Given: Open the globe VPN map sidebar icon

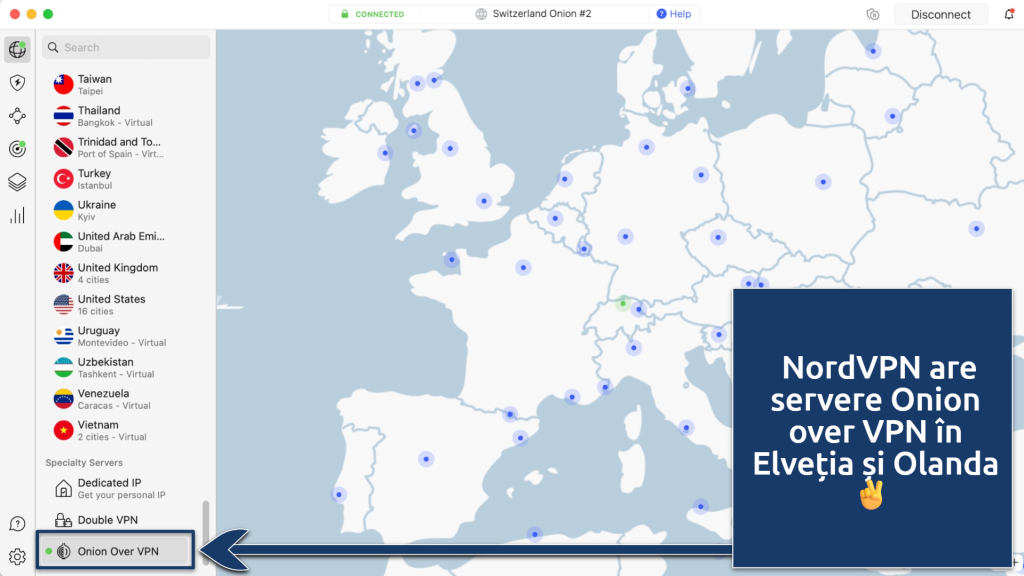Looking at the screenshot, I should 17,50.
